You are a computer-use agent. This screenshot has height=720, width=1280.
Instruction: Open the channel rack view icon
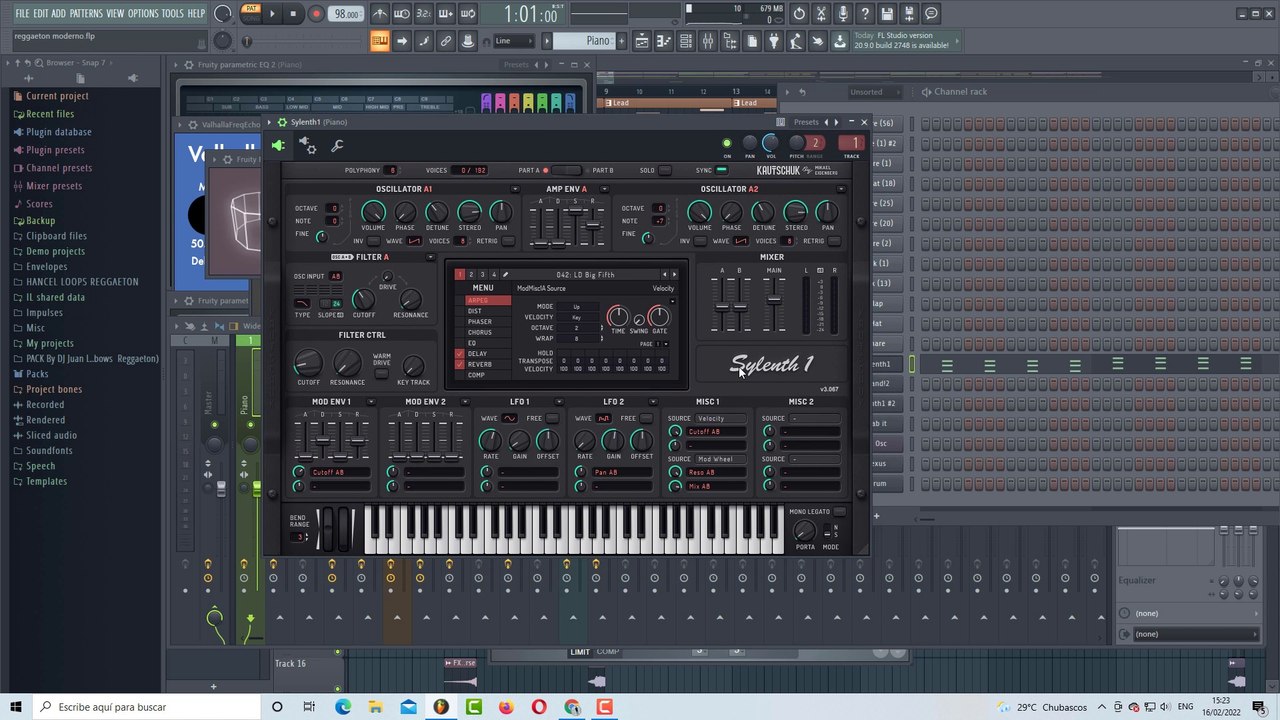pyautogui.click(x=686, y=41)
